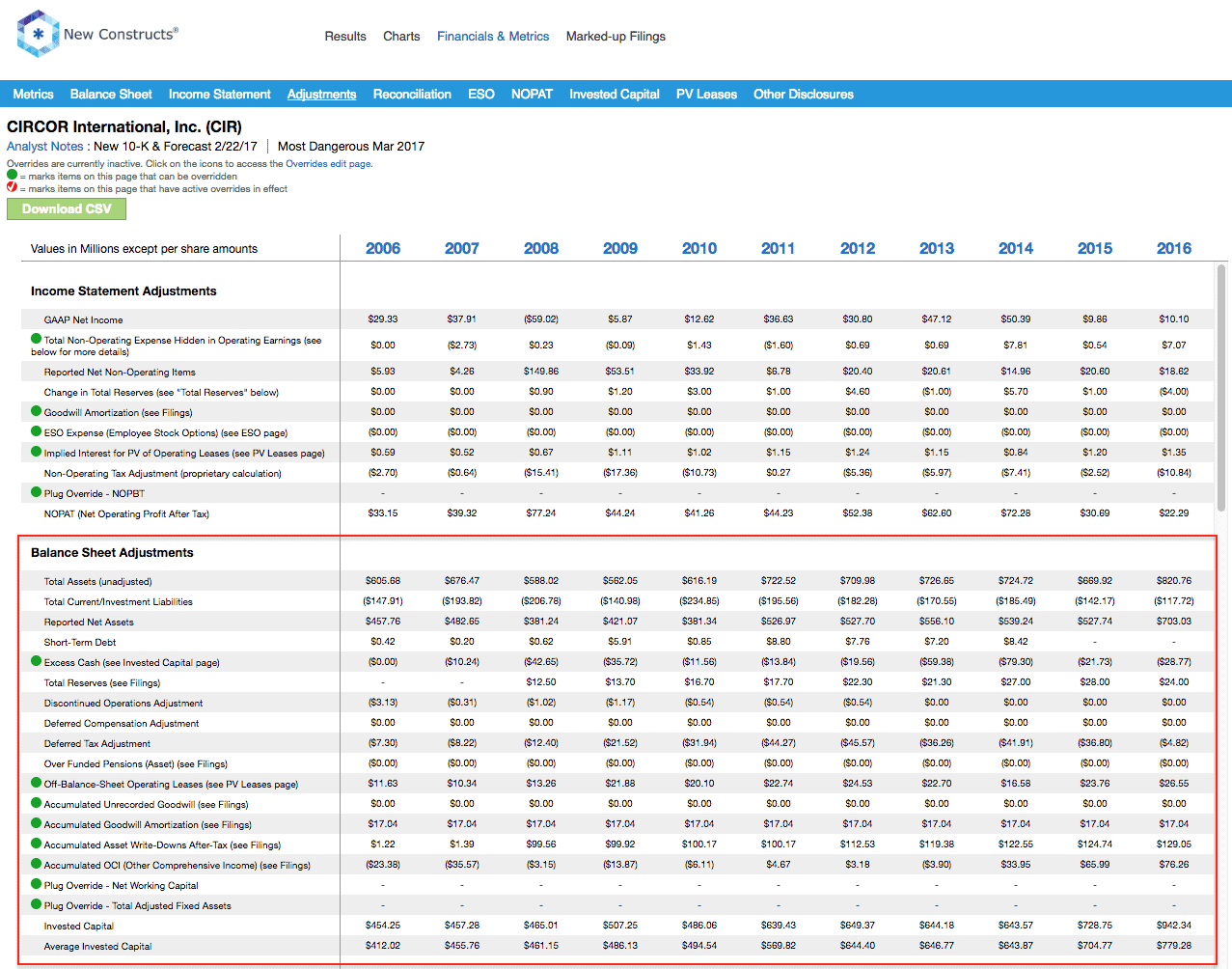Image resolution: width=1232 pixels, height=969 pixels.
Task: Click the Non-Operating Tax Adjustment row label
Action: coord(163,473)
